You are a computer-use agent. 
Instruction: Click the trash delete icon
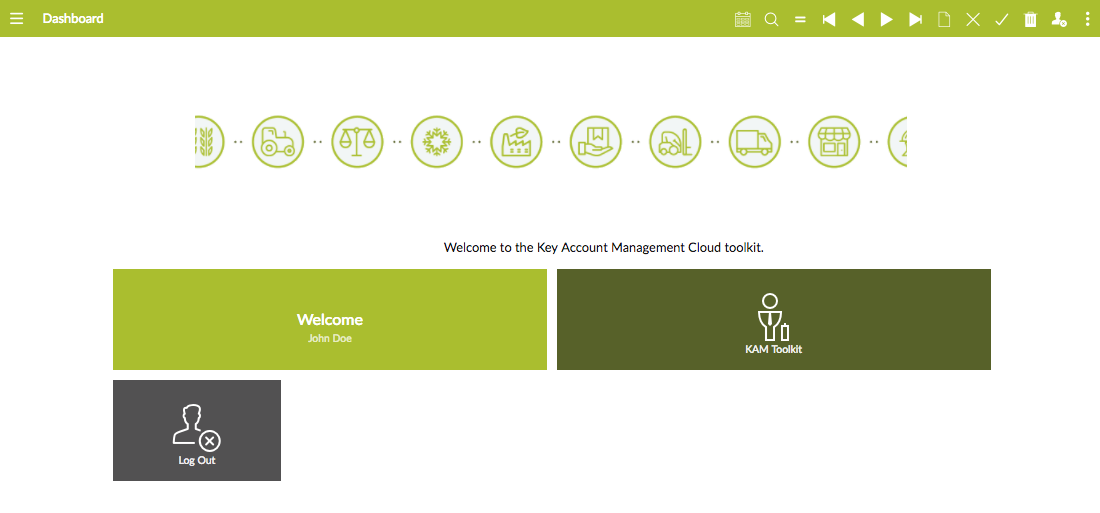(1030, 19)
